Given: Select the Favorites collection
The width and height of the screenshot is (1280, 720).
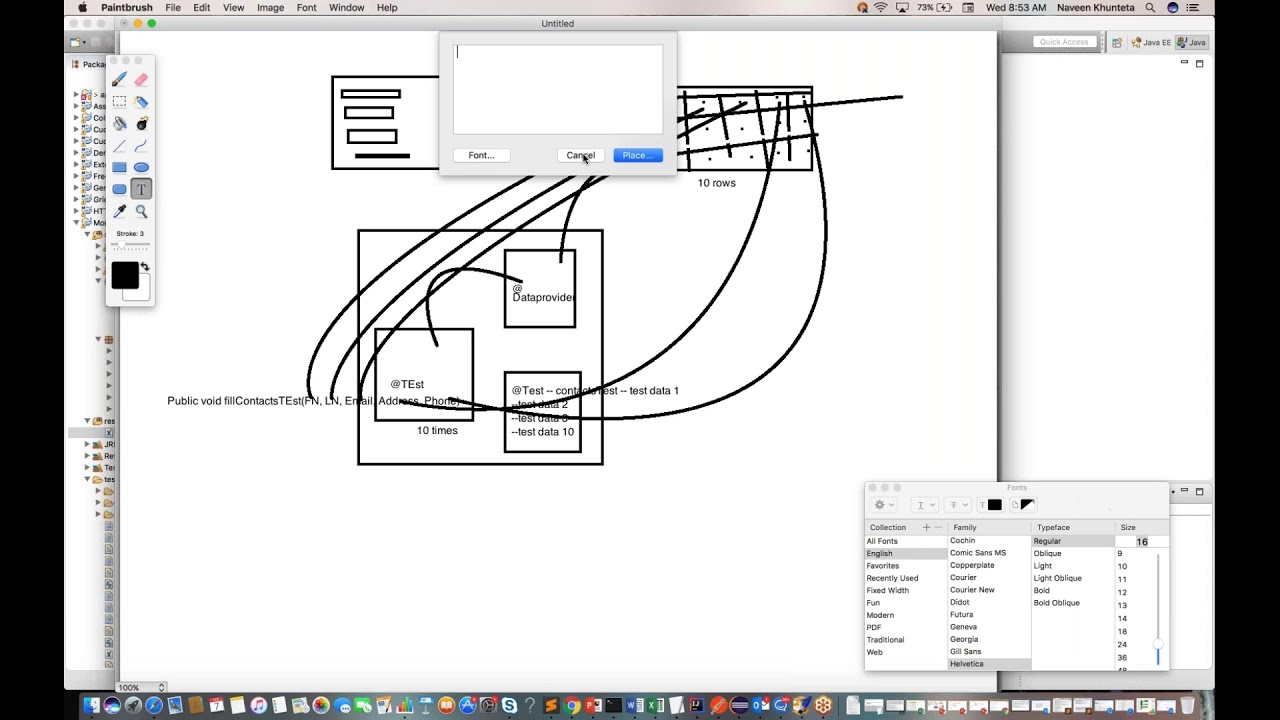Looking at the screenshot, I should click(906, 566).
